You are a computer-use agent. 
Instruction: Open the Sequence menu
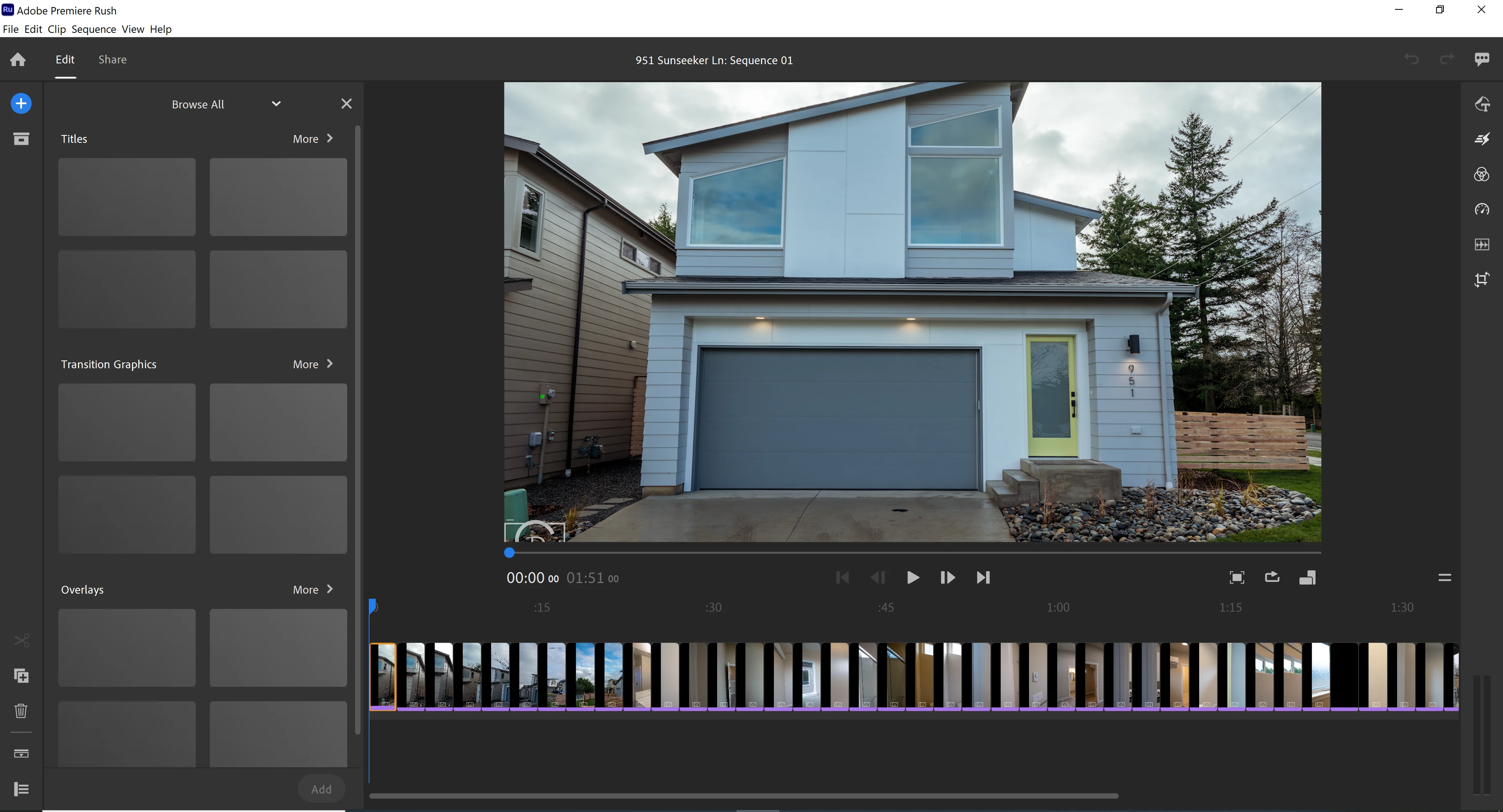(94, 29)
